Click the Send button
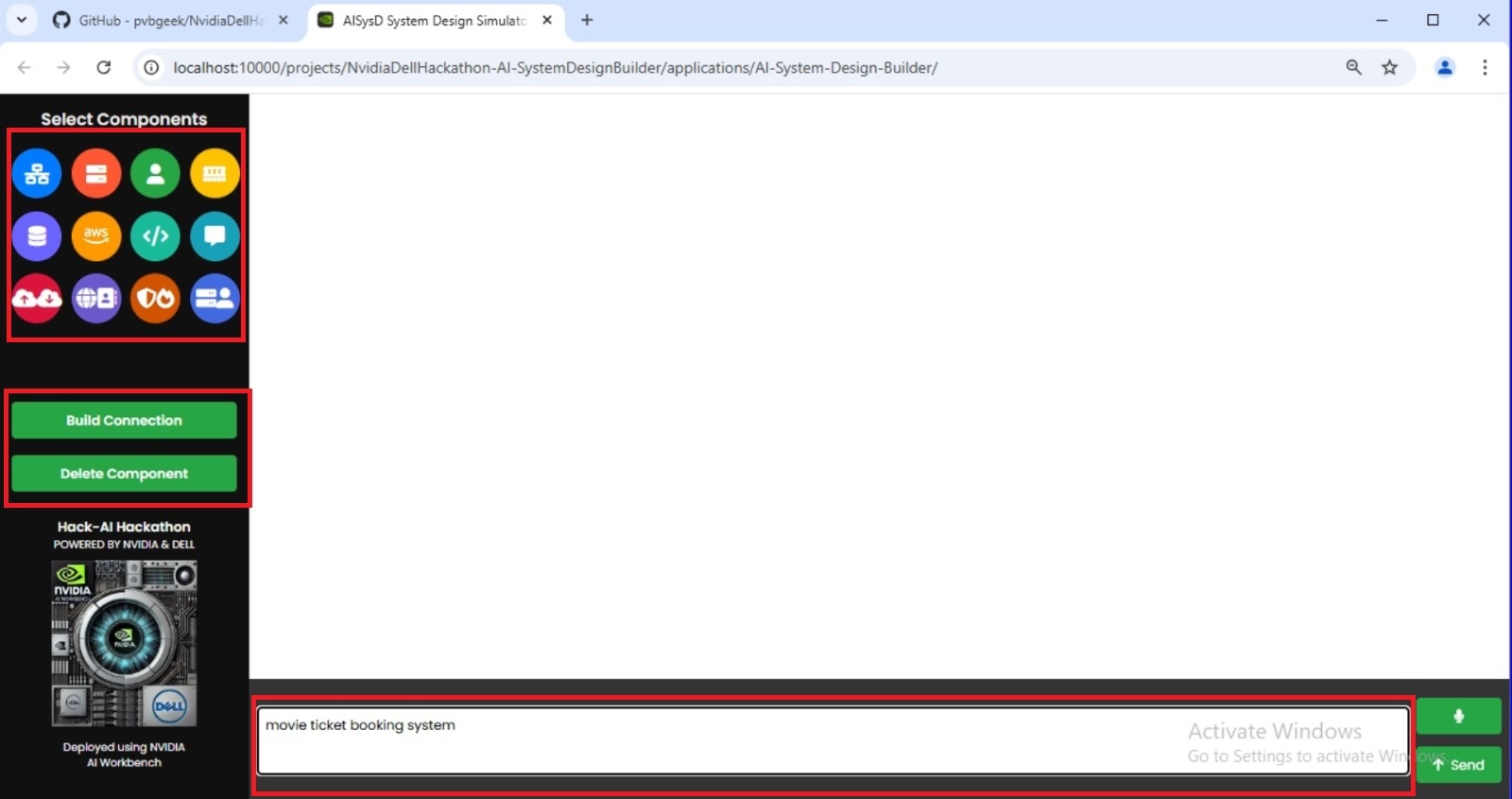The width and height of the screenshot is (1512, 799). [1458, 765]
